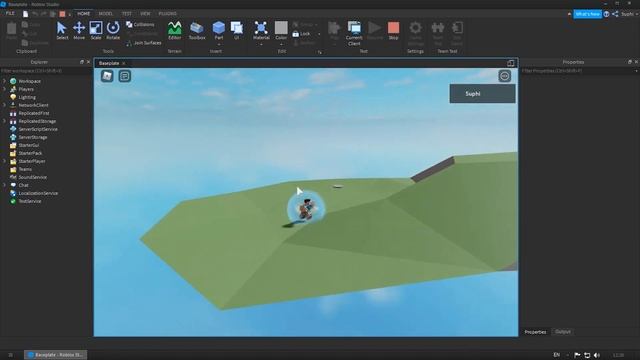Activate the Scale tool

pos(96,28)
